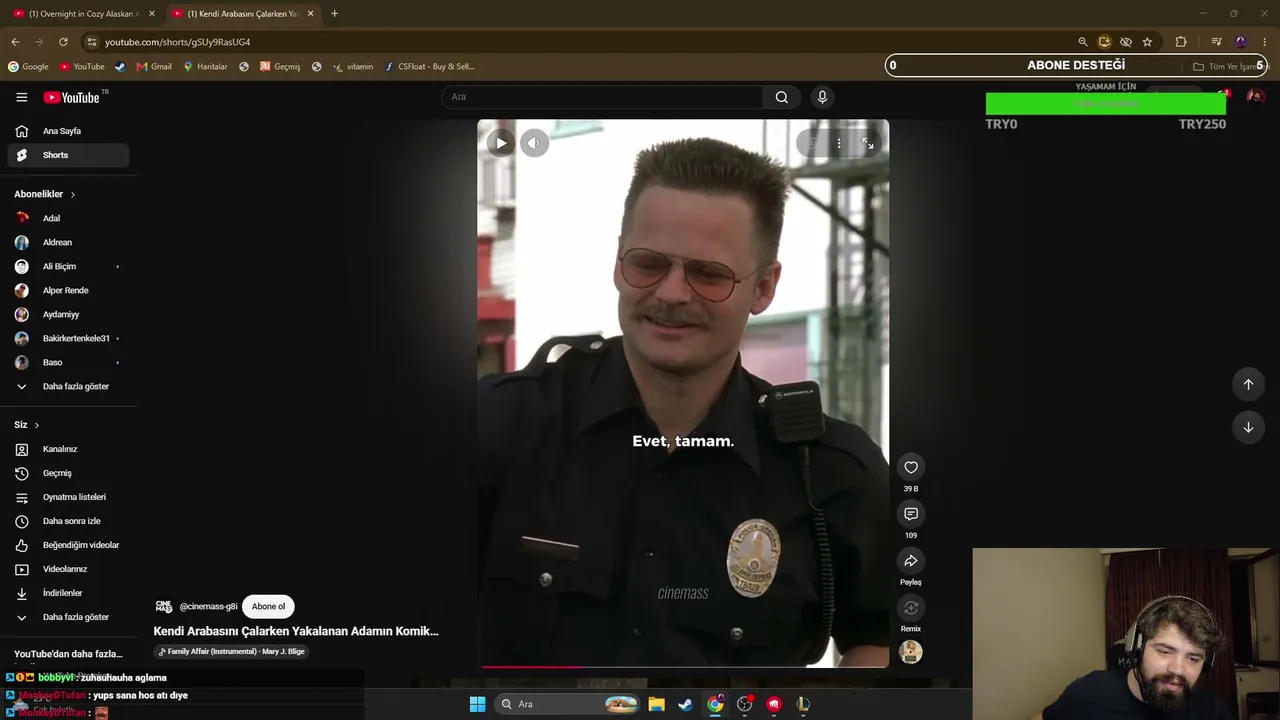Open the vitamin bookmark
Viewport: 1280px width, 720px height.
[353, 67]
